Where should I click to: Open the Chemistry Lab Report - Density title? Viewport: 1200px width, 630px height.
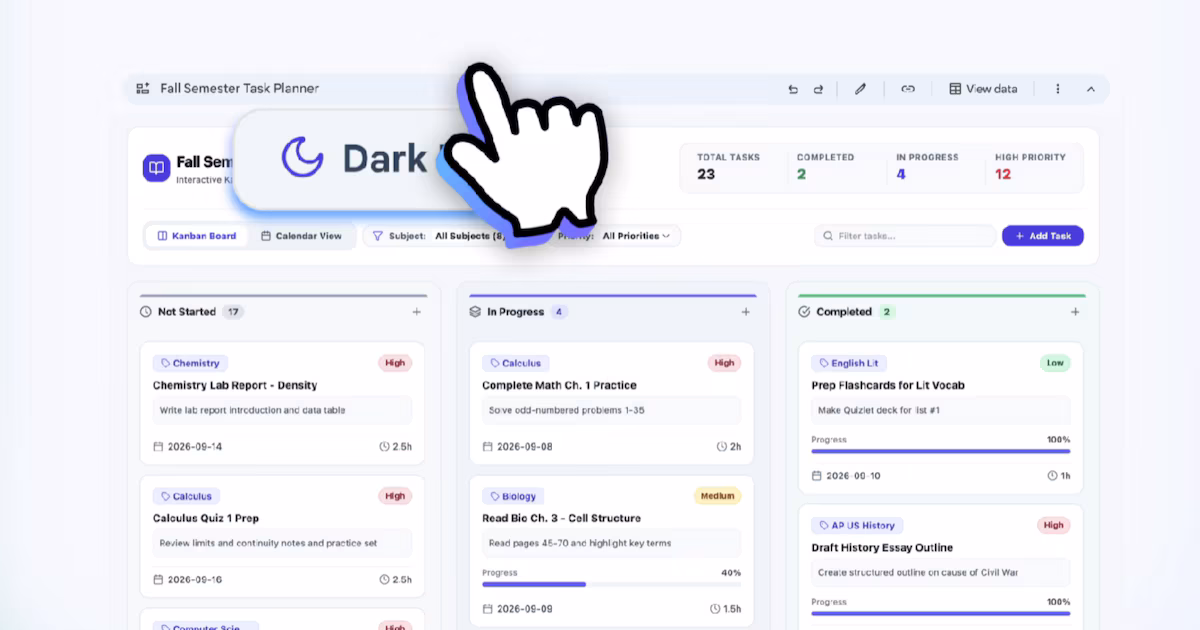click(x=235, y=385)
